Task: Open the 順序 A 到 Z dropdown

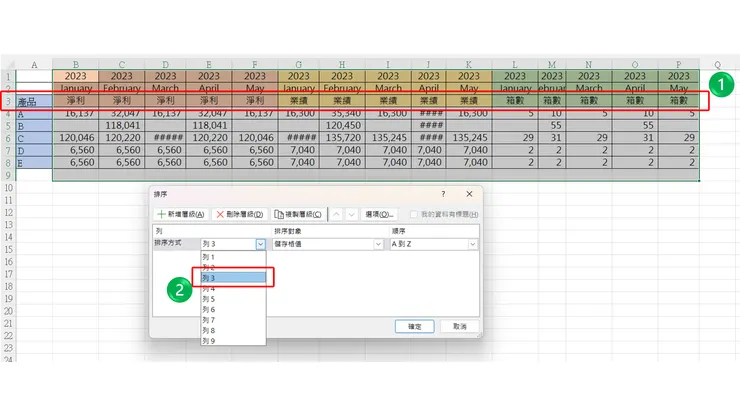Action: pos(472,244)
